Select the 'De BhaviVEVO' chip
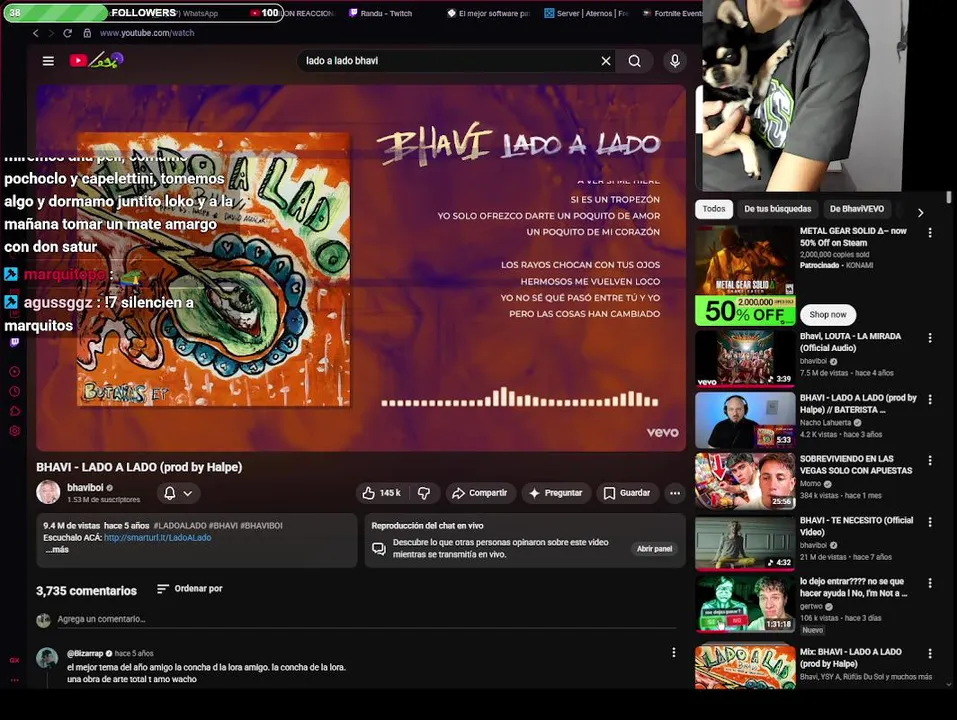 (857, 209)
